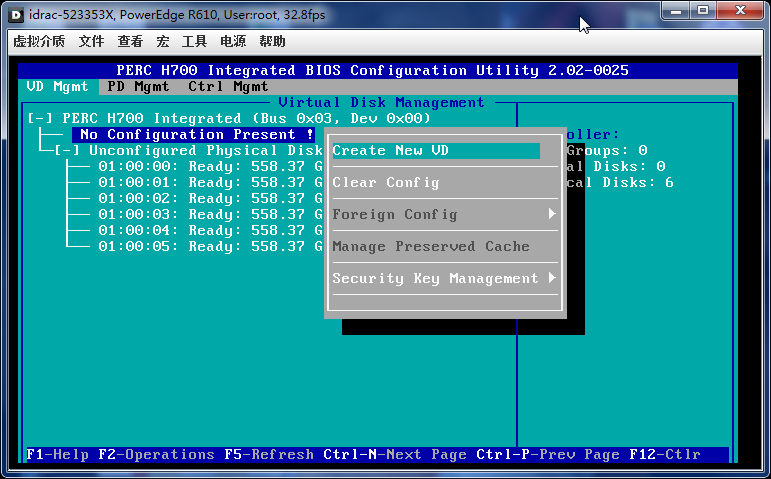Click the F12-Ctlr footer hint

click(x=665, y=454)
